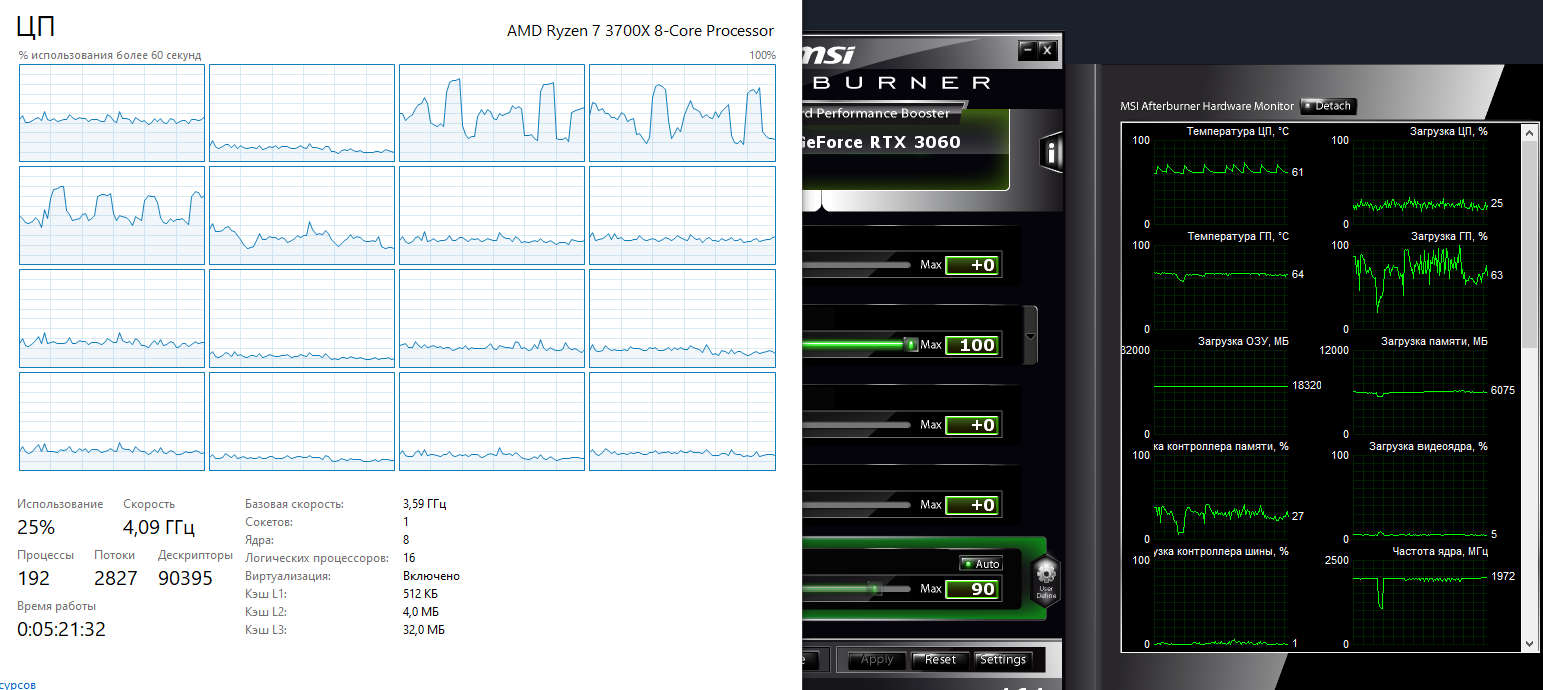Click the 'Сокетов:' label
Image resolution: width=1543 pixels, height=690 pixels.
[x=268, y=522]
